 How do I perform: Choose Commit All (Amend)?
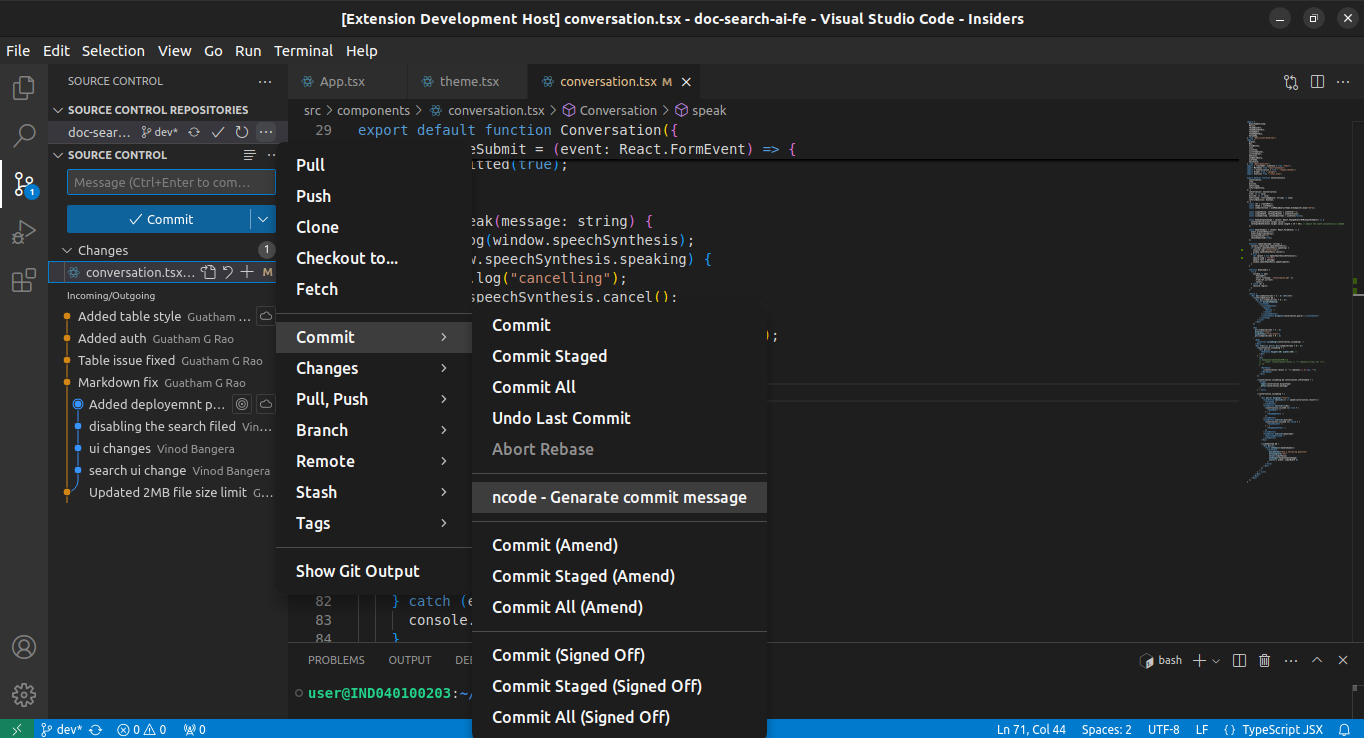coord(619,607)
